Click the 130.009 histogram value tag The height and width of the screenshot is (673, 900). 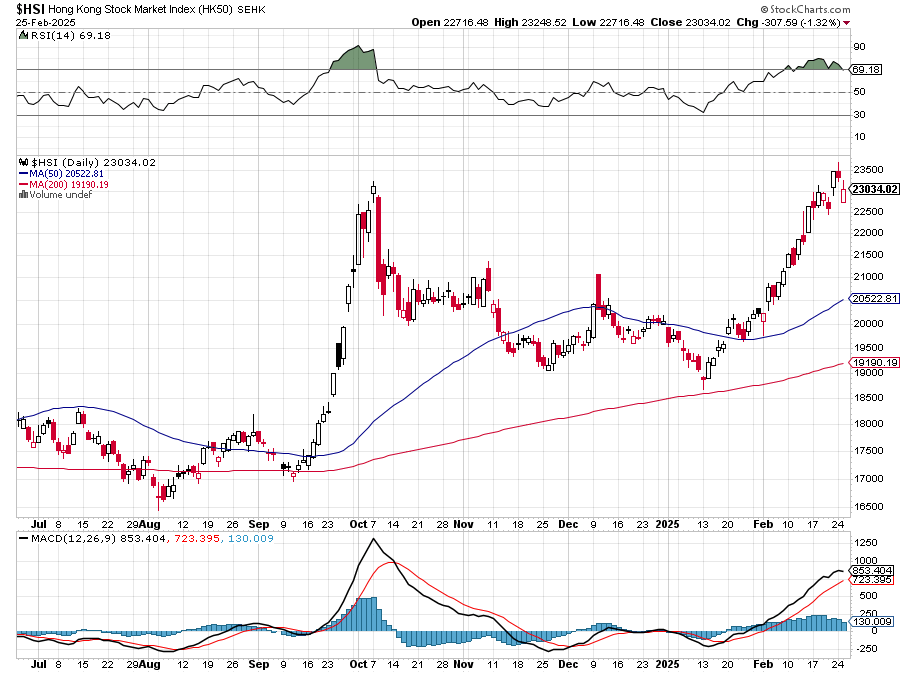click(867, 623)
